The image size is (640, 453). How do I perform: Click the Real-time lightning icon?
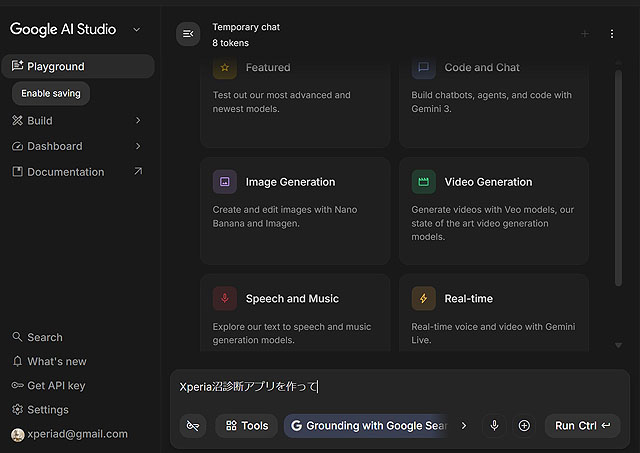424,298
